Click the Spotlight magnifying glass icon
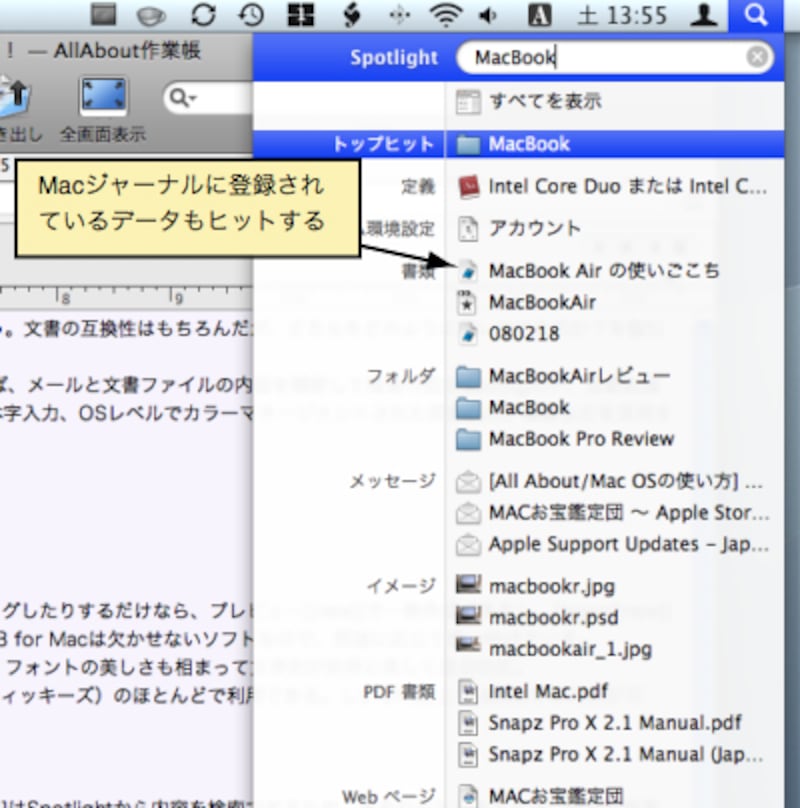800x808 pixels. pyautogui.click(x=756, y=15)
